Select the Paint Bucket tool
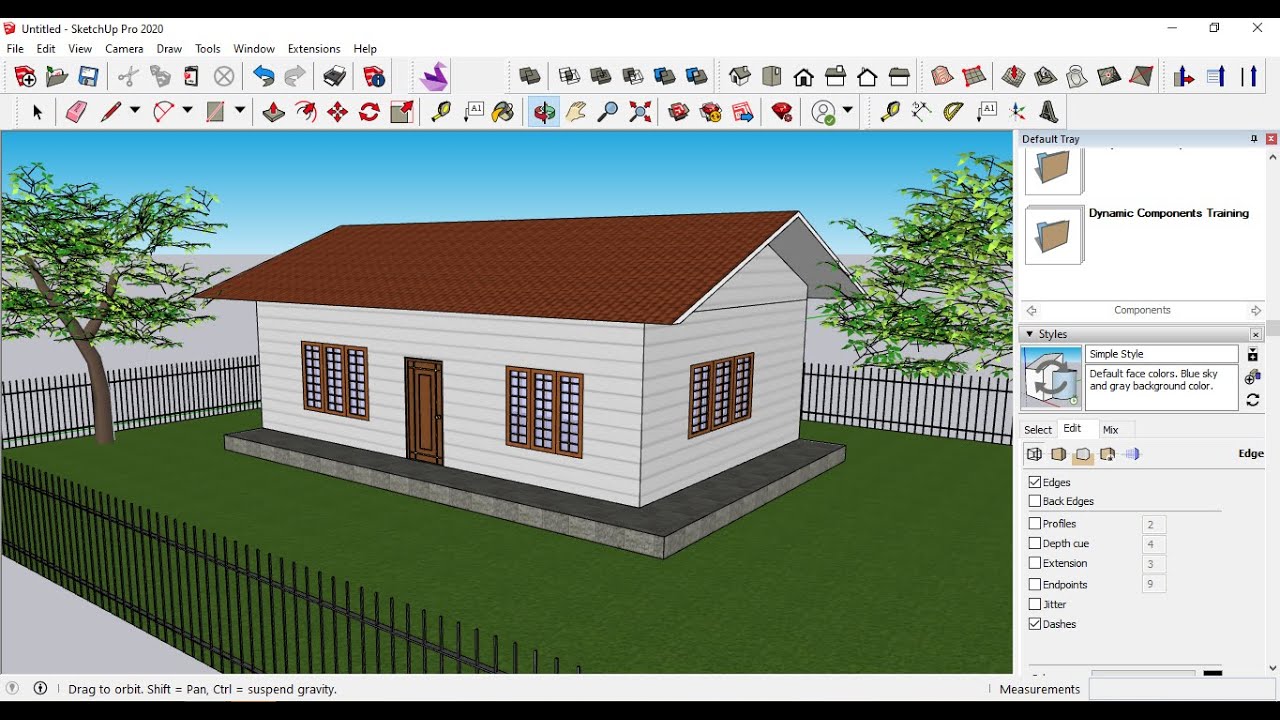The width and height of the screenshot is (1280, 720). pyautogui.click(x=503, y=112)
